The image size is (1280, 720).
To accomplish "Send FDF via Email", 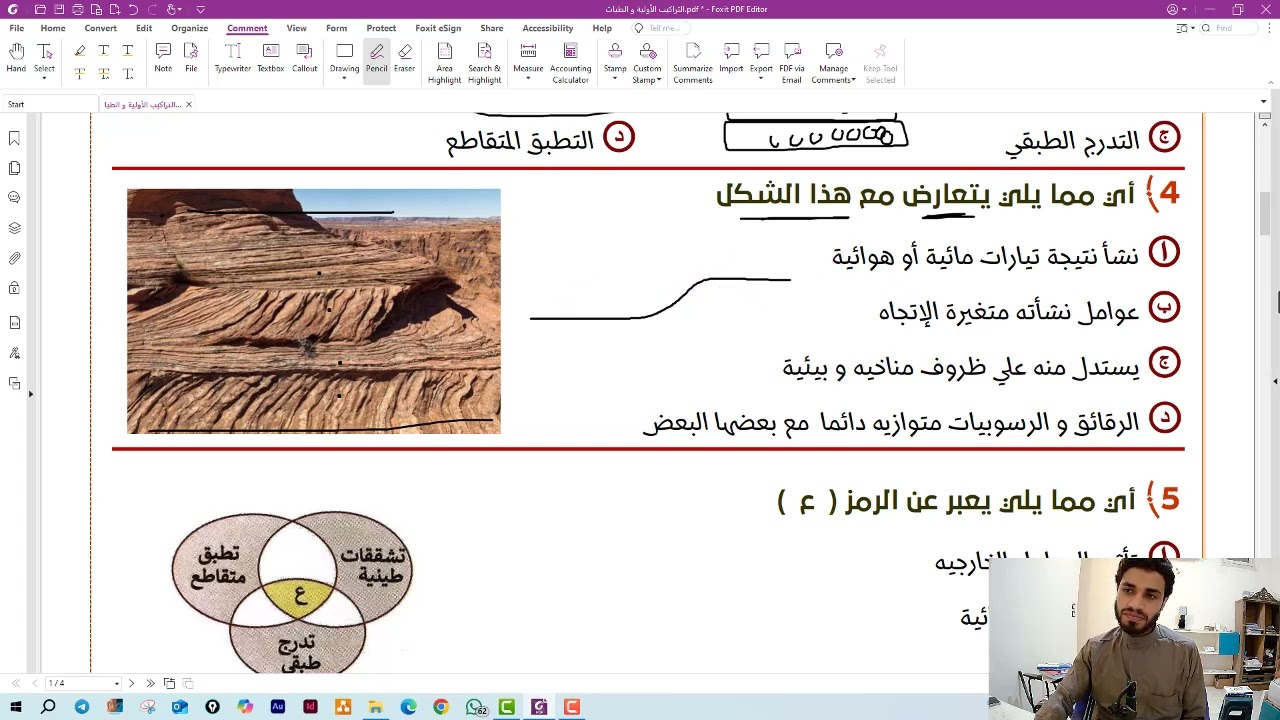I will 792,62.
